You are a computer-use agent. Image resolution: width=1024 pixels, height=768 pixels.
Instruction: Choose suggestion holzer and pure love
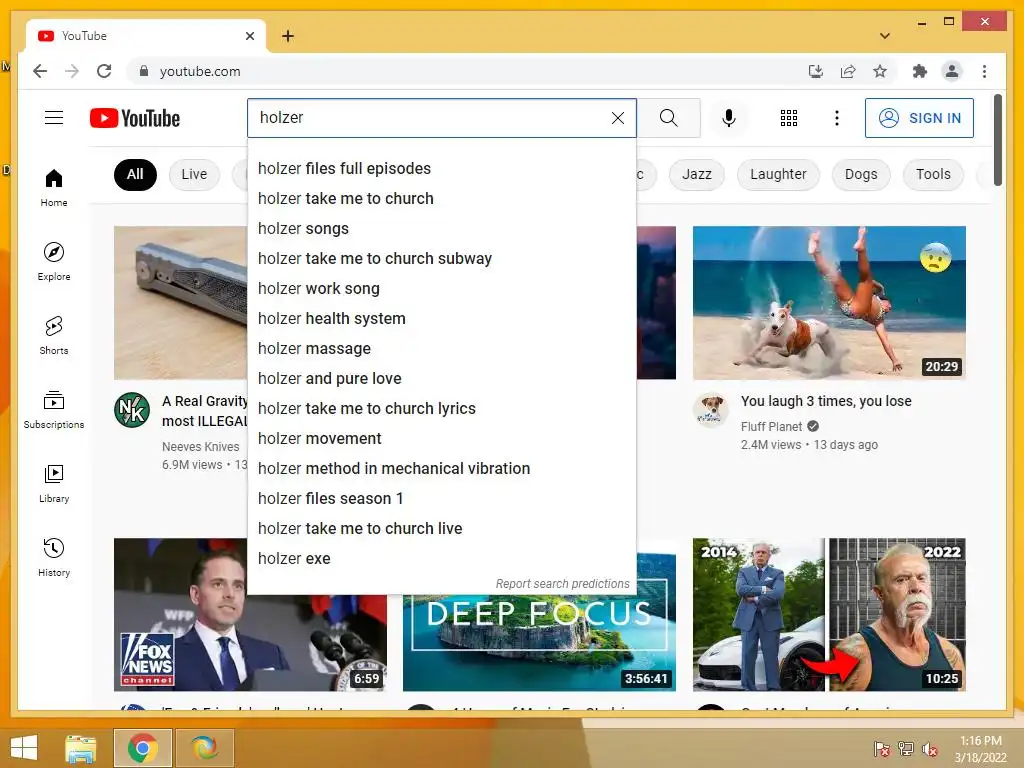(x=441, y=379)
